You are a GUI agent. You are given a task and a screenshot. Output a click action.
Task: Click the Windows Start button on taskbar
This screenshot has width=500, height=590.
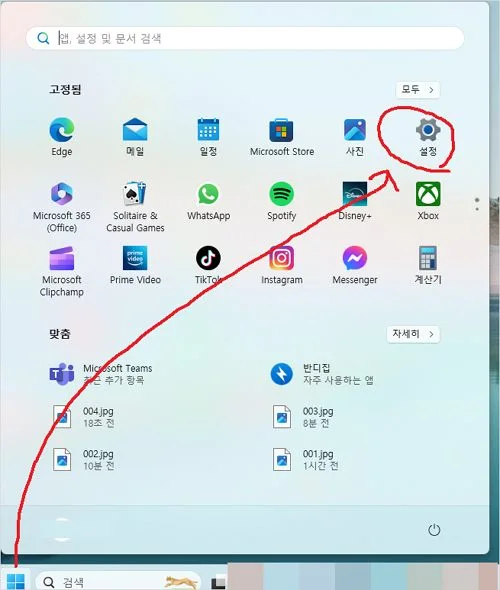click(15, 581)
